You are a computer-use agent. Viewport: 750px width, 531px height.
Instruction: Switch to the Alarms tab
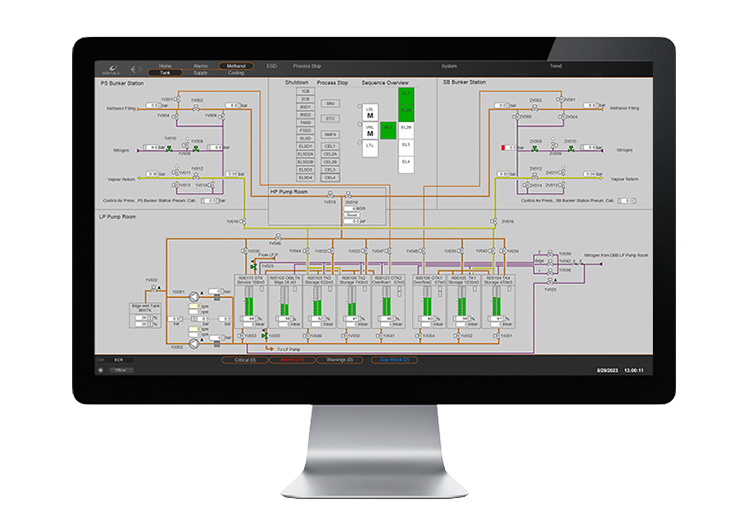201,65
